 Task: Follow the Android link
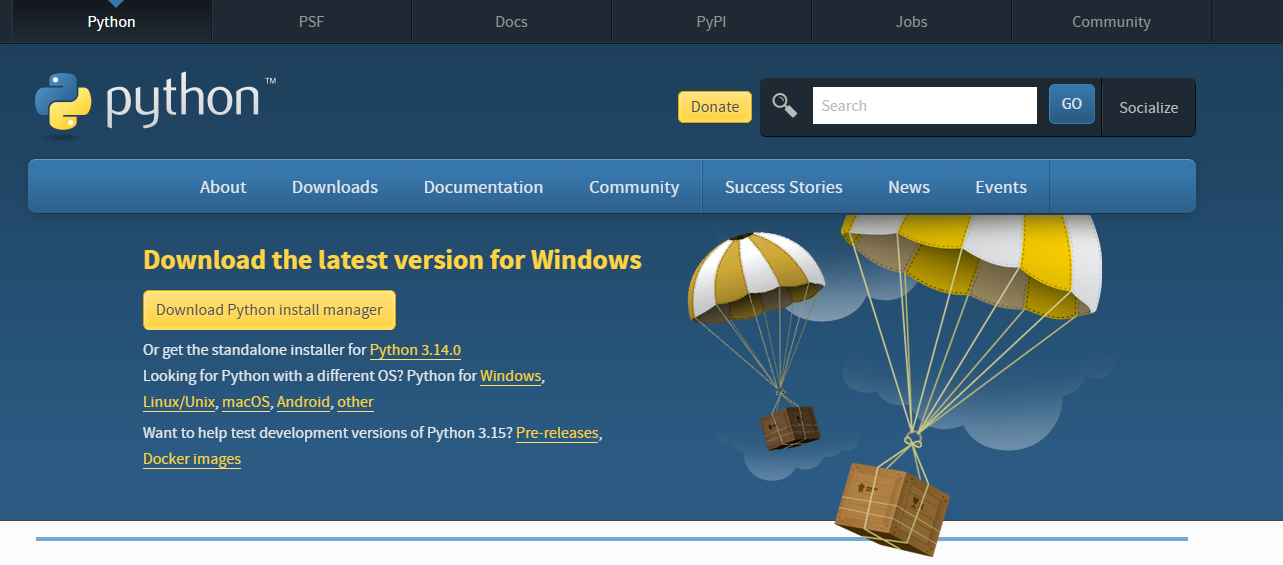(303, 402)
